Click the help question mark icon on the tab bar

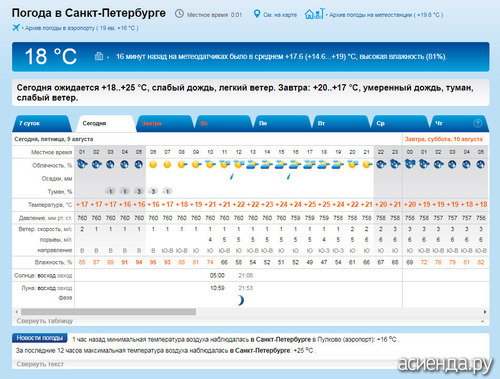click(x=478, y=123)
